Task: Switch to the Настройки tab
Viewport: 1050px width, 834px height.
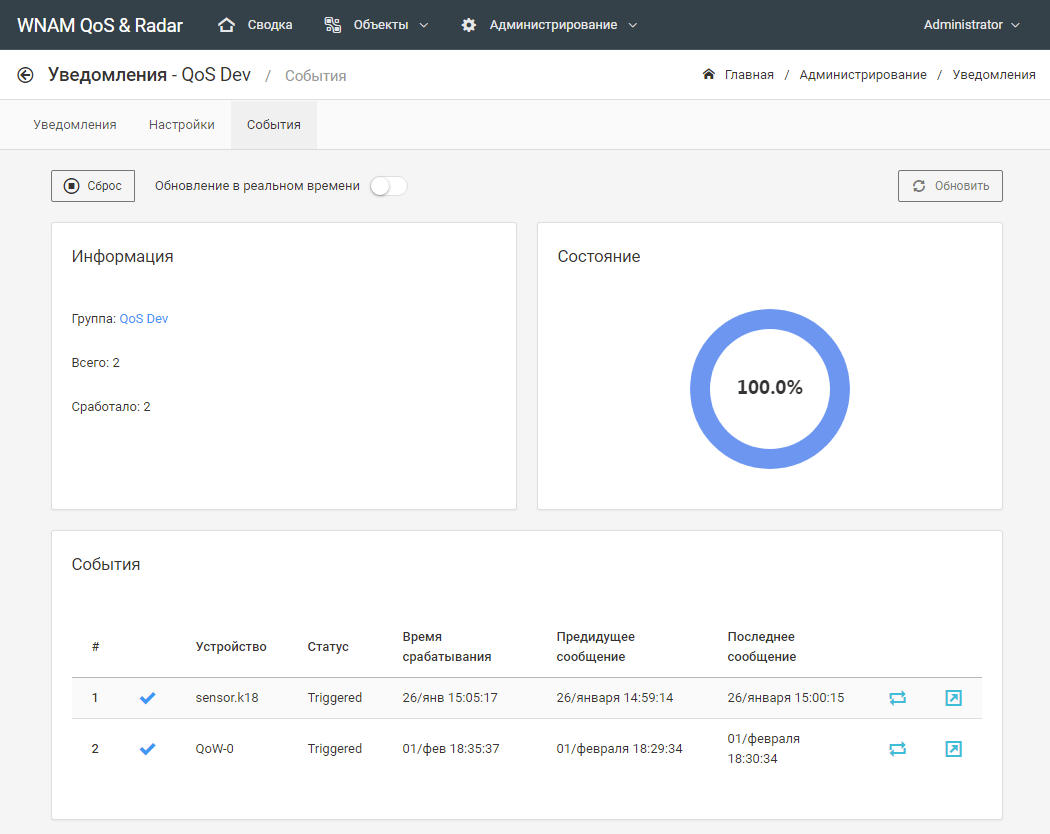Action: [181, 125]
